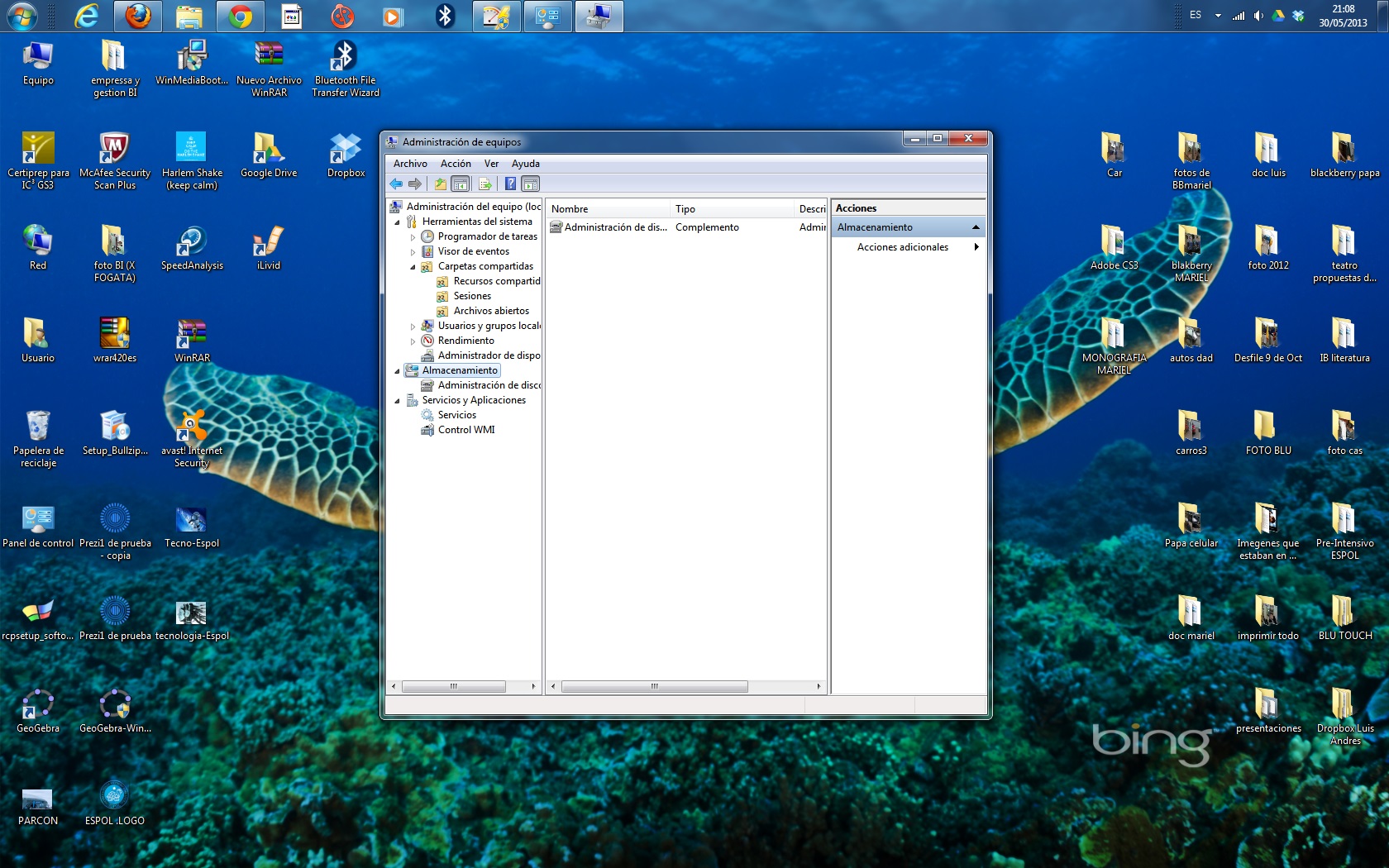
Task: Toggle the Action pane toolbar button
Action: pyautogui.click(x=531, y=184)
